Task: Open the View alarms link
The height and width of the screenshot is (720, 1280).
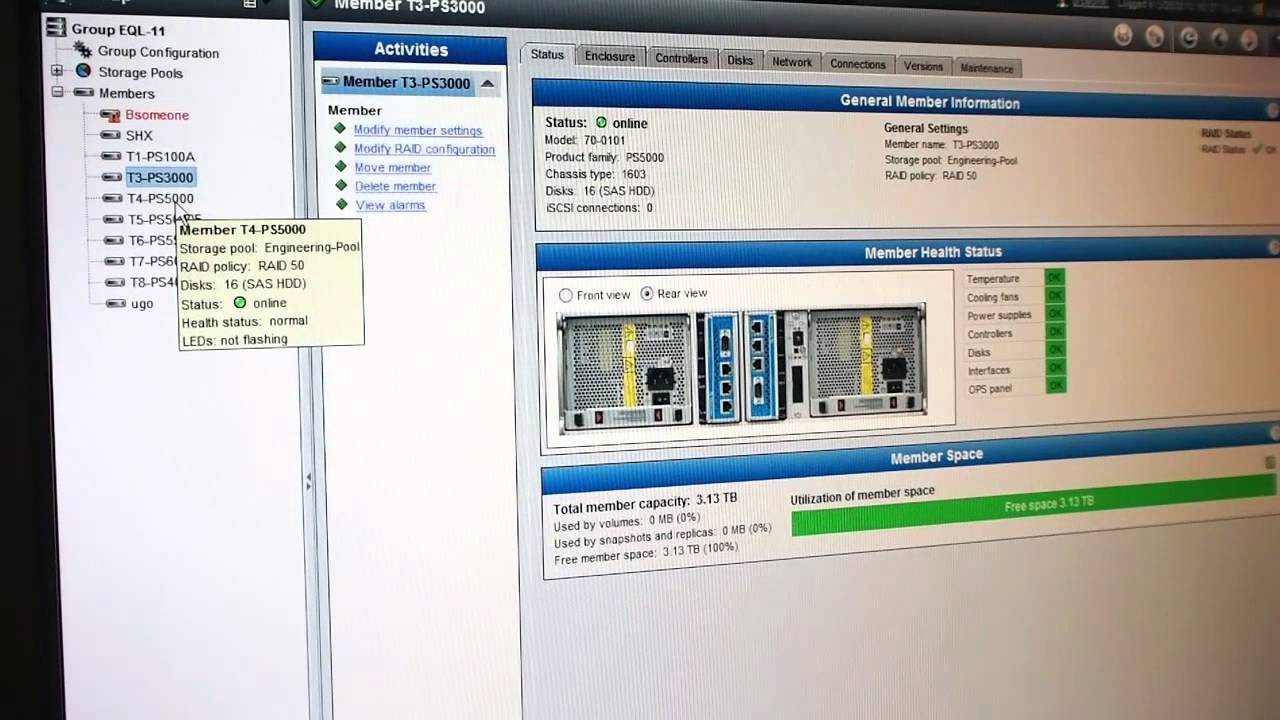Action: (390, 205)
